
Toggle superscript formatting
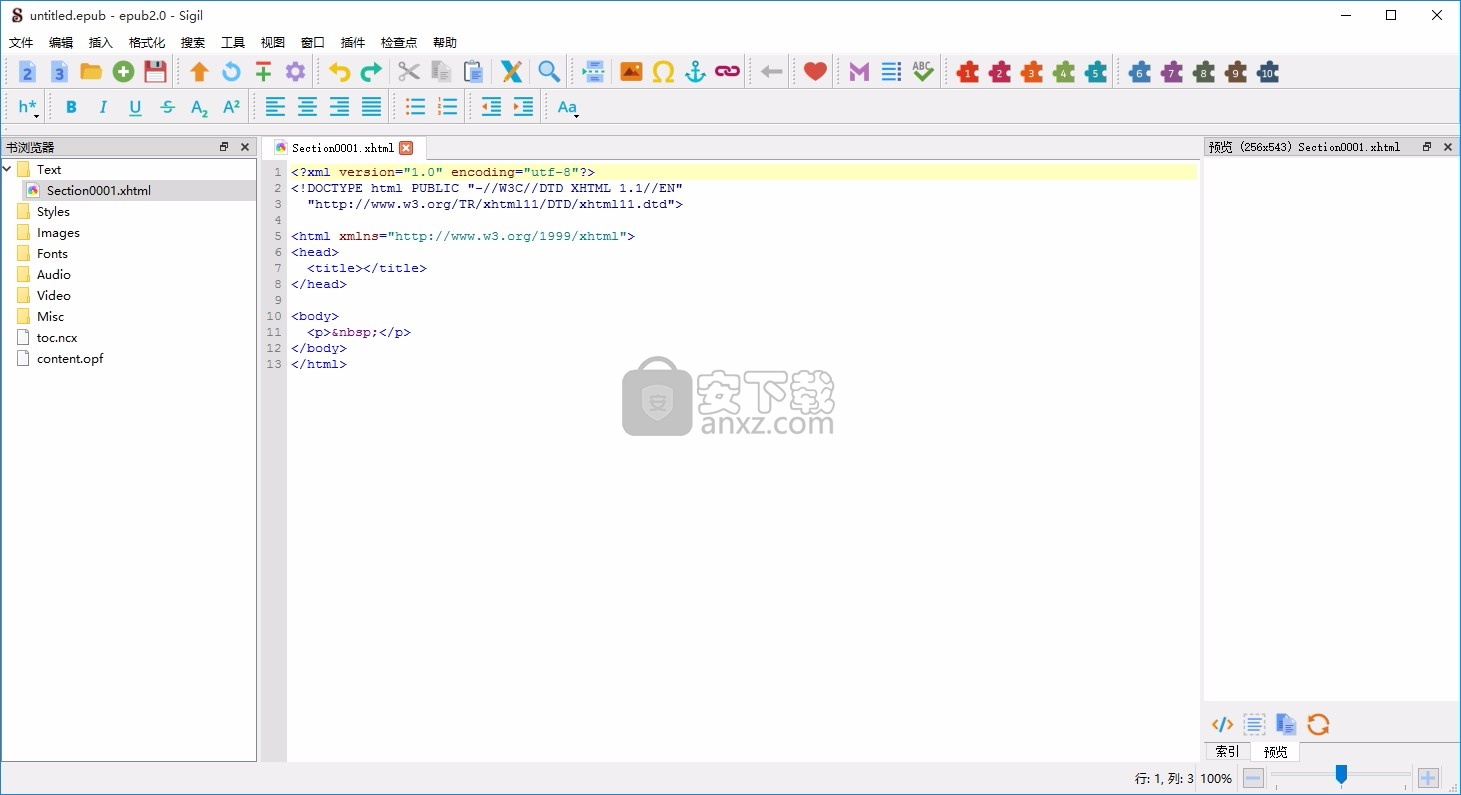click(231, 107)
